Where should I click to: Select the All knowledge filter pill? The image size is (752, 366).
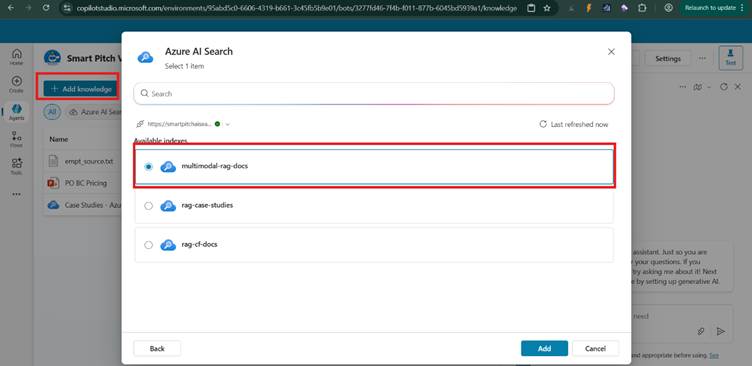tap(52, 112)
